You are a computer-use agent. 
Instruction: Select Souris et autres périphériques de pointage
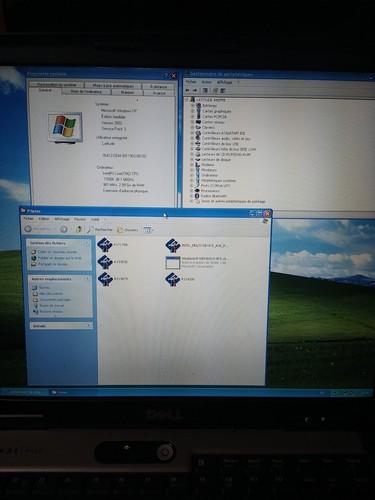(x=233, y=201)
